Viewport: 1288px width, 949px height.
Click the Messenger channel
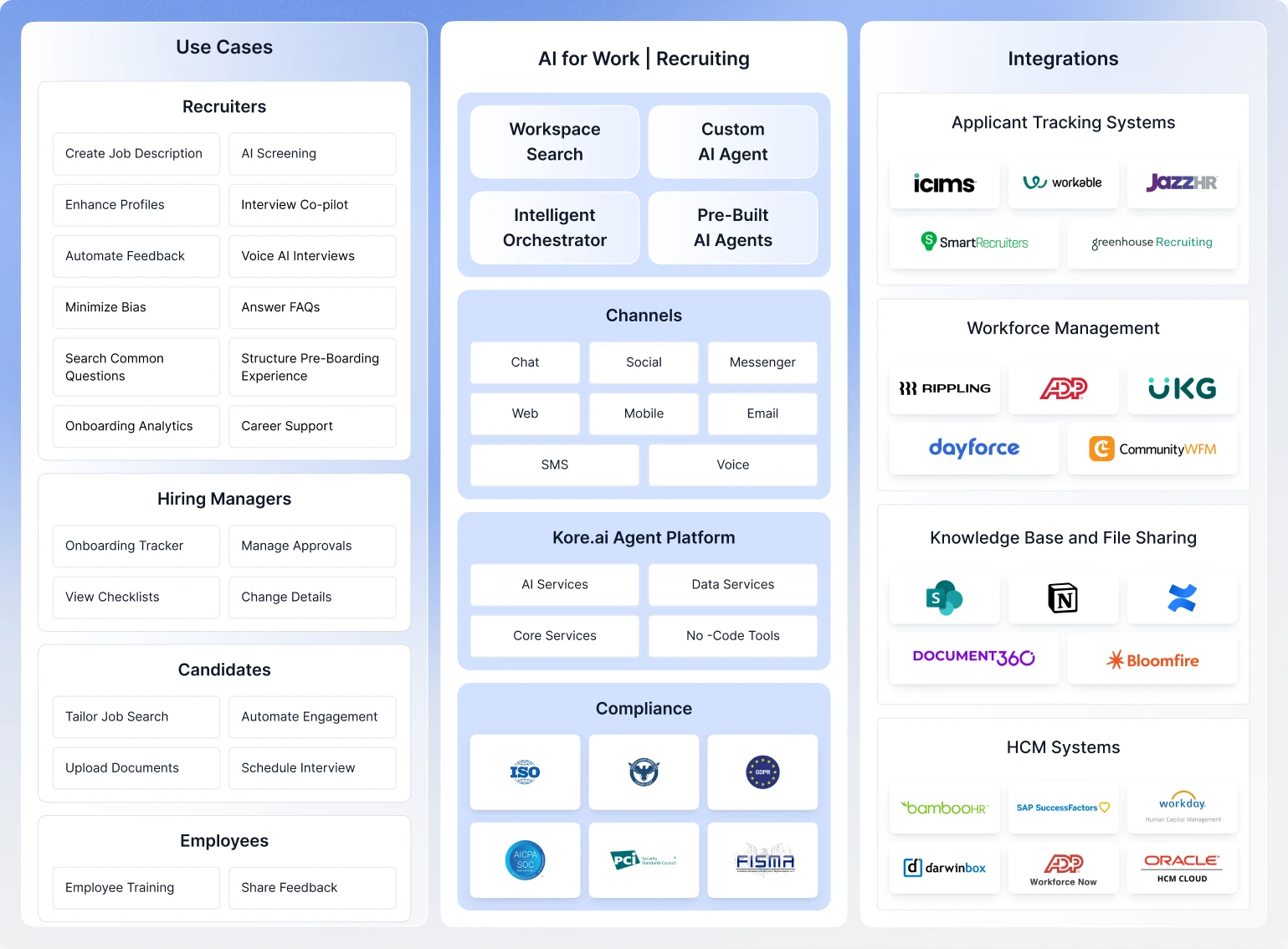[762, 362]
